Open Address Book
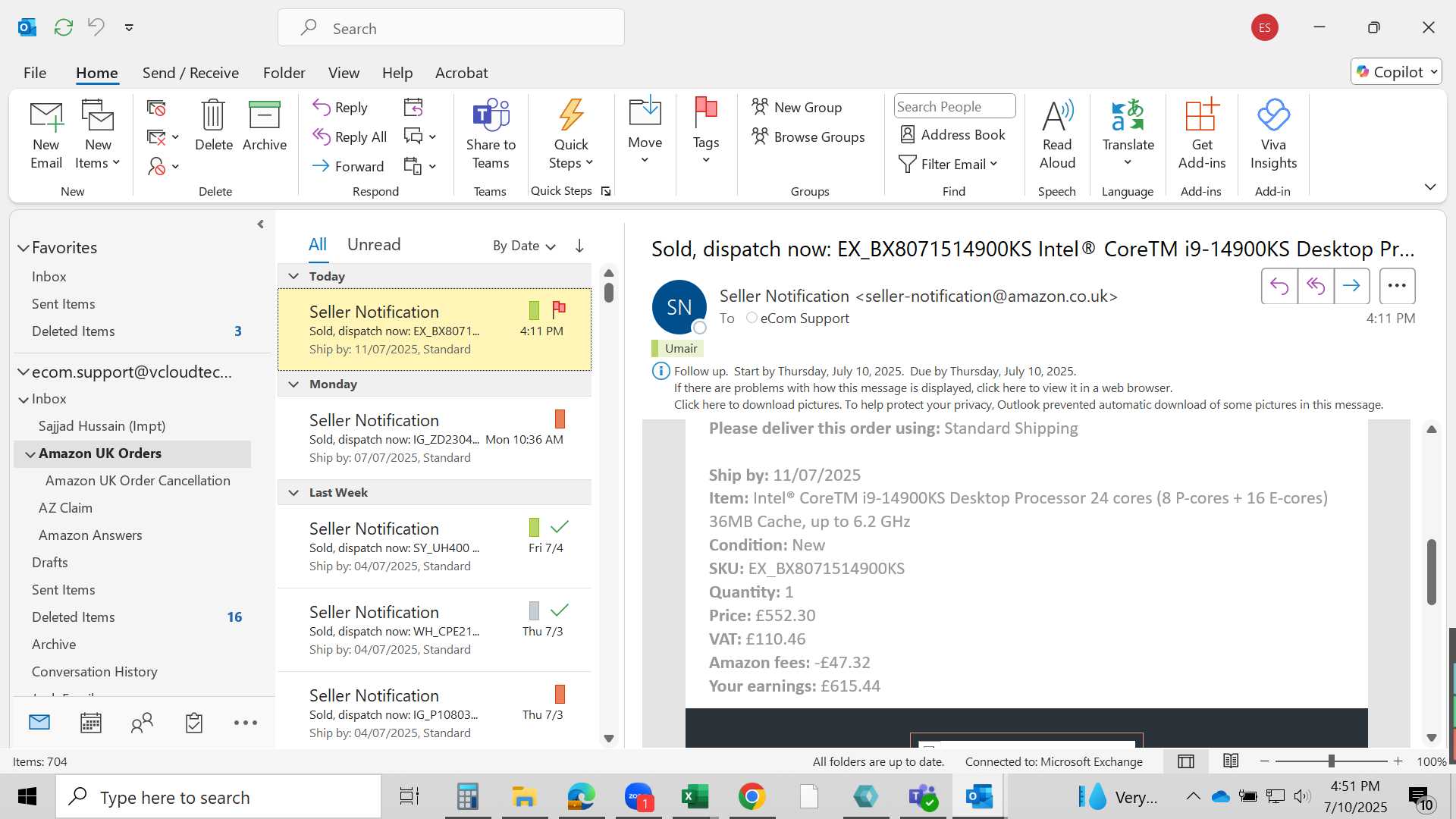Image resolution: width=1456 pixels, height=819 pixels. (952, 135)
